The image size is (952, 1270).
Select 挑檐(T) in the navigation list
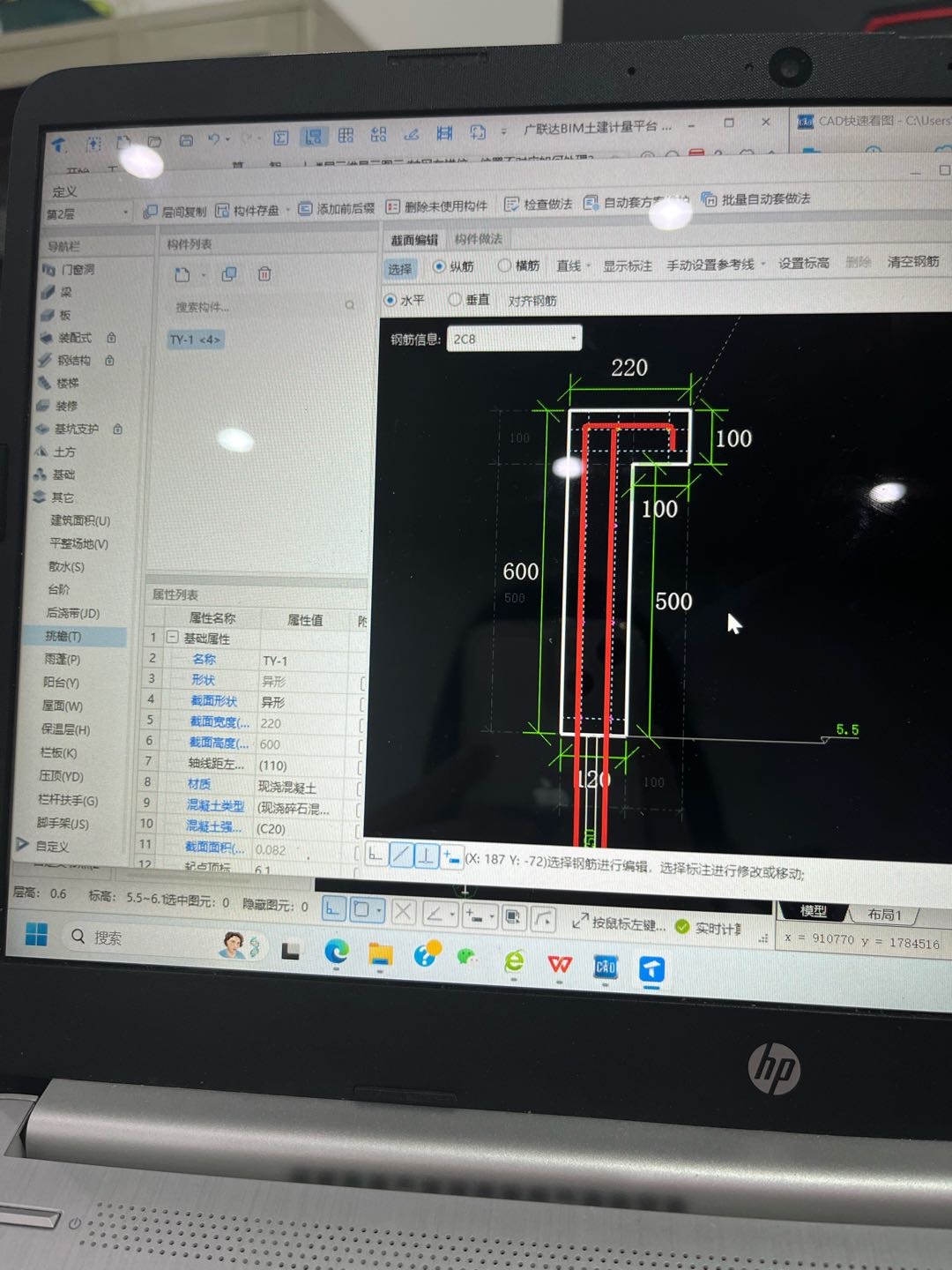tap(63, 636)
